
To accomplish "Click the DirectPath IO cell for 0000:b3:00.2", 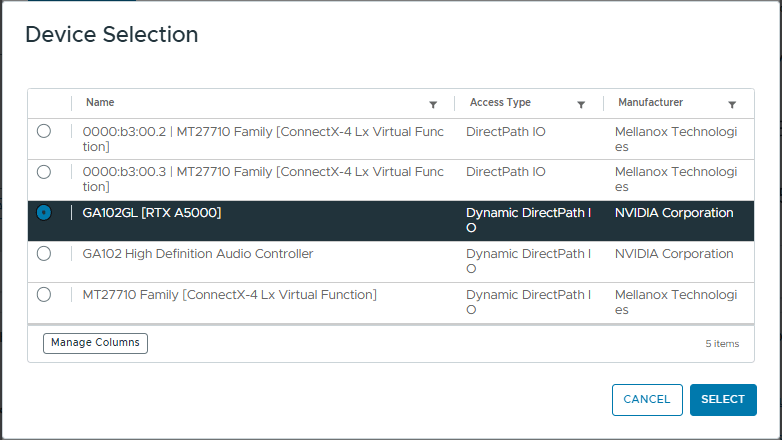I will tap(506, 131).
